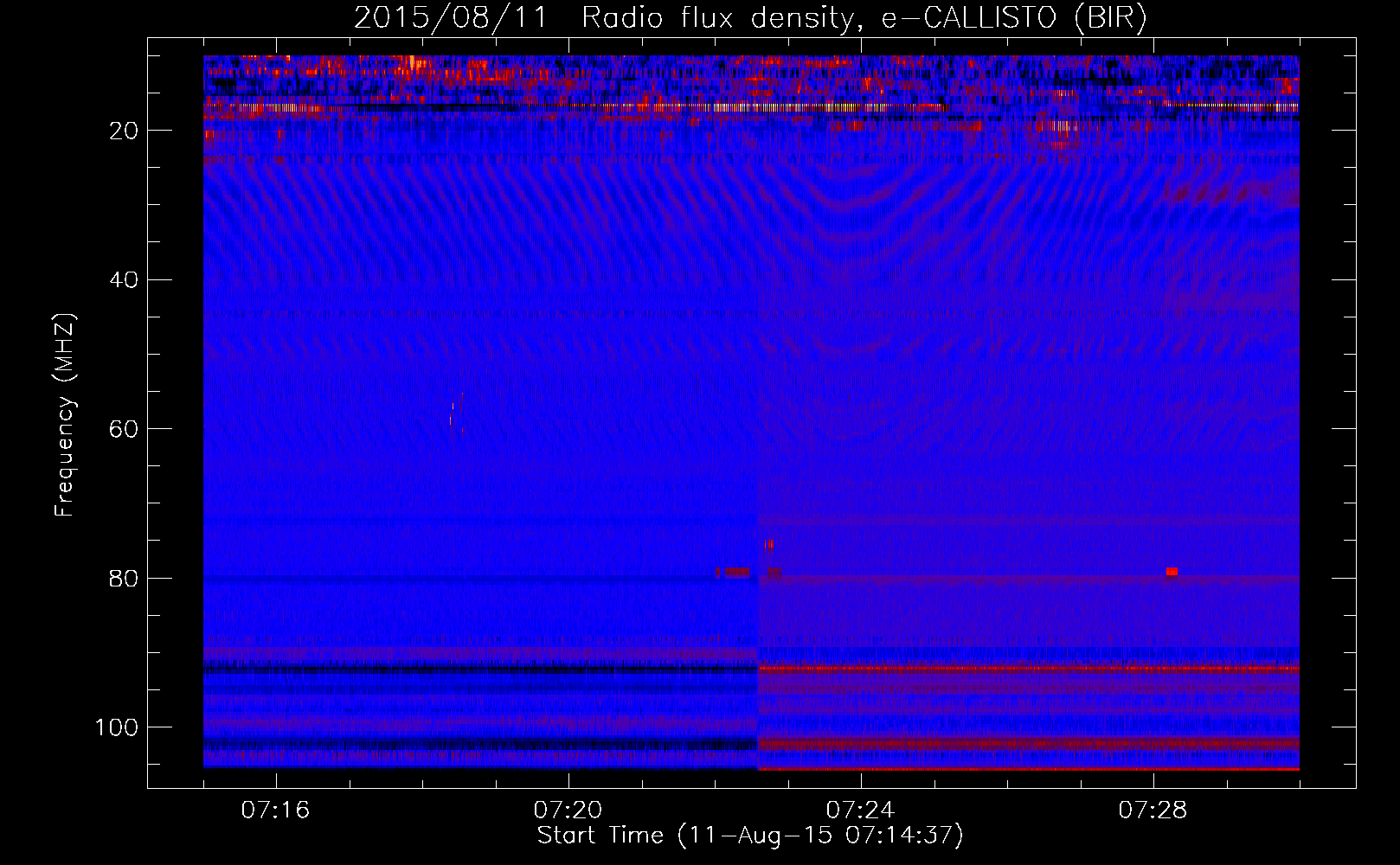This screenshot has height=865, width=1400.
Task: Click the 07:28 time tick label
Action: (x=1153, y=810)
